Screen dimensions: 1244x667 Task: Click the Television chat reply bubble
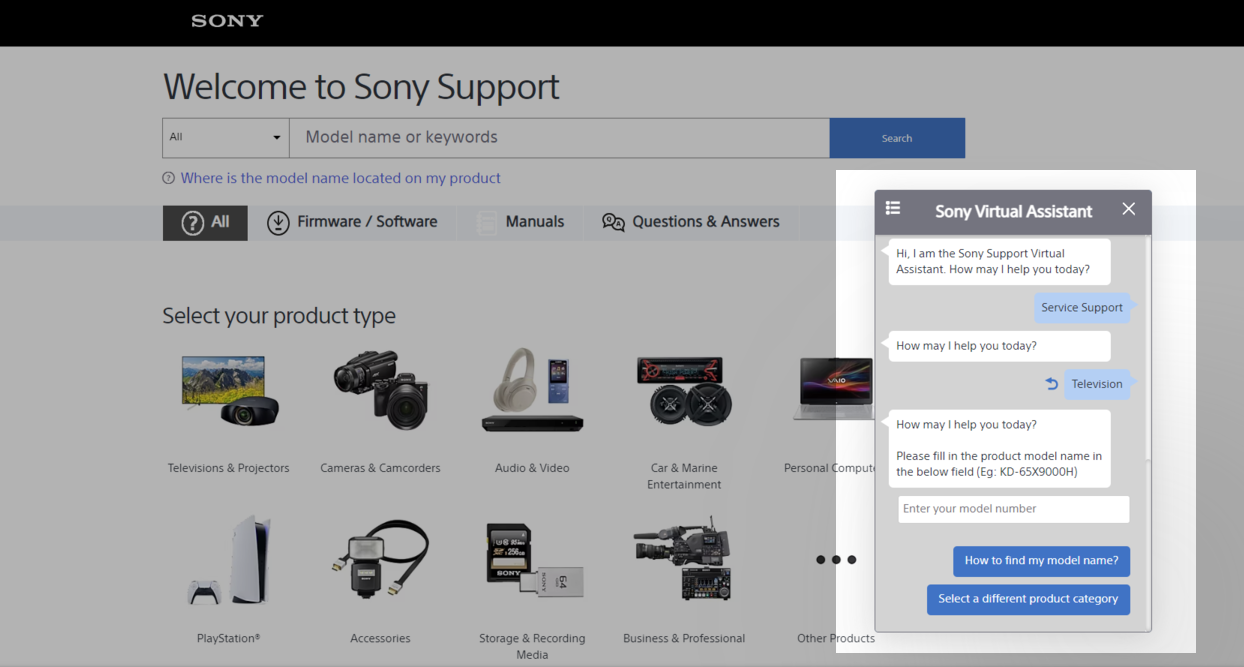coord(1097,384)
